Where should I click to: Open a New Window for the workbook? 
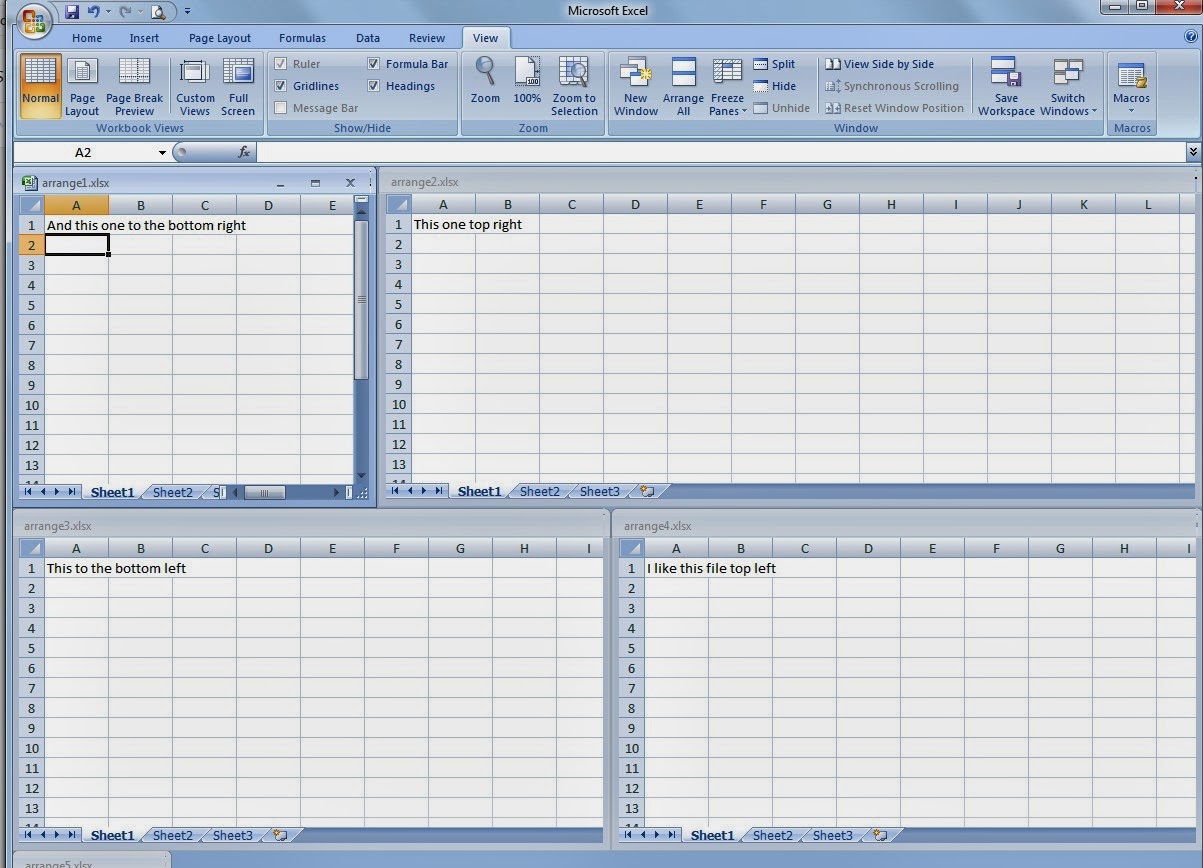[635, 86]
